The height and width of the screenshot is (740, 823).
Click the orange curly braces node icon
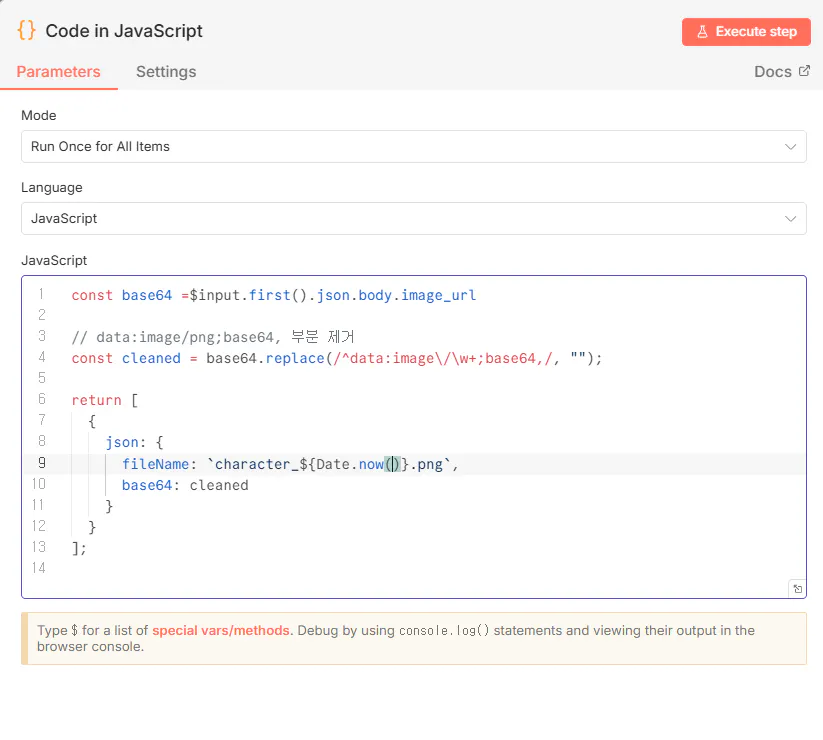point(26,30)
